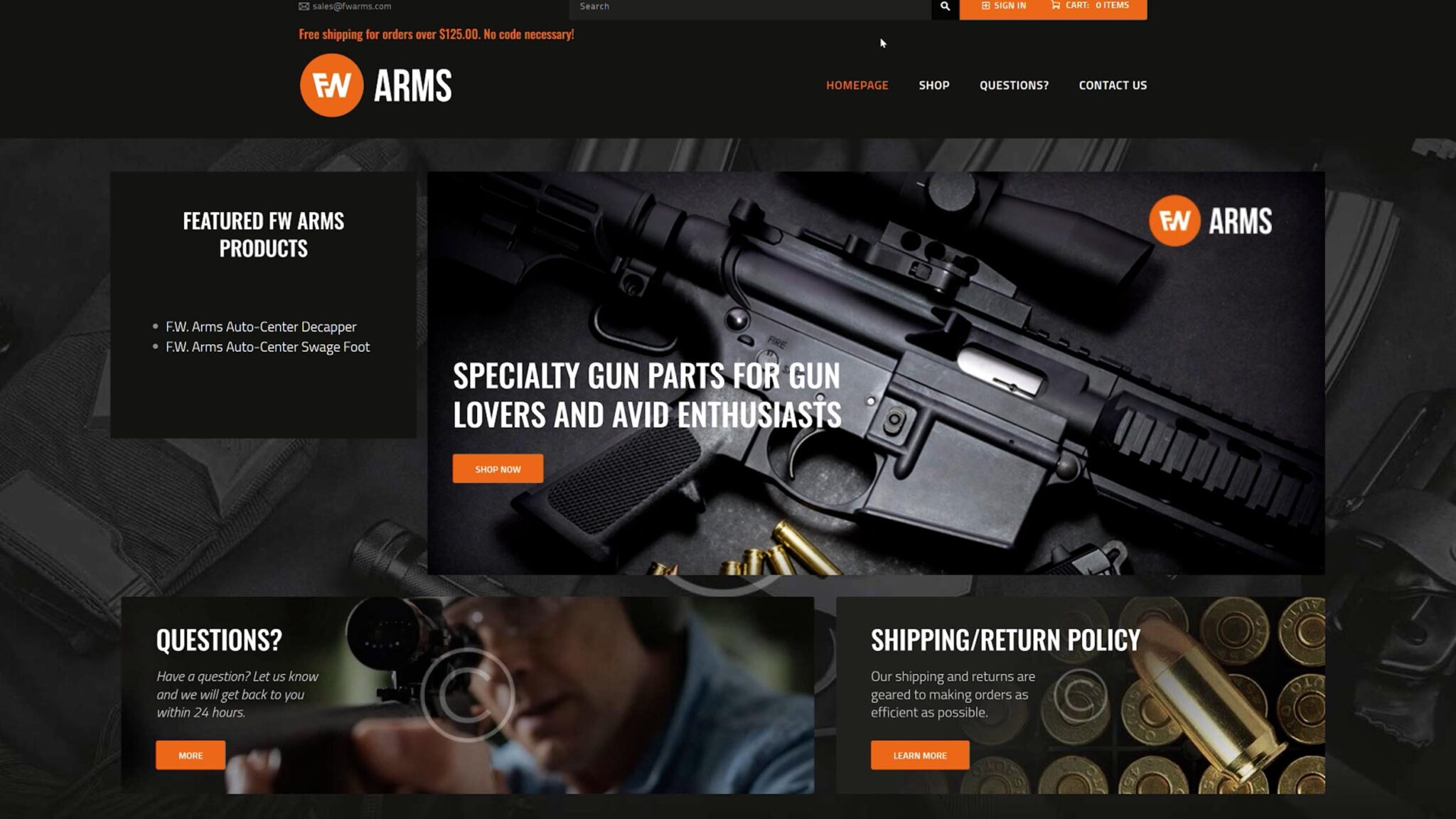Click the sign in icon

point(985,6)
